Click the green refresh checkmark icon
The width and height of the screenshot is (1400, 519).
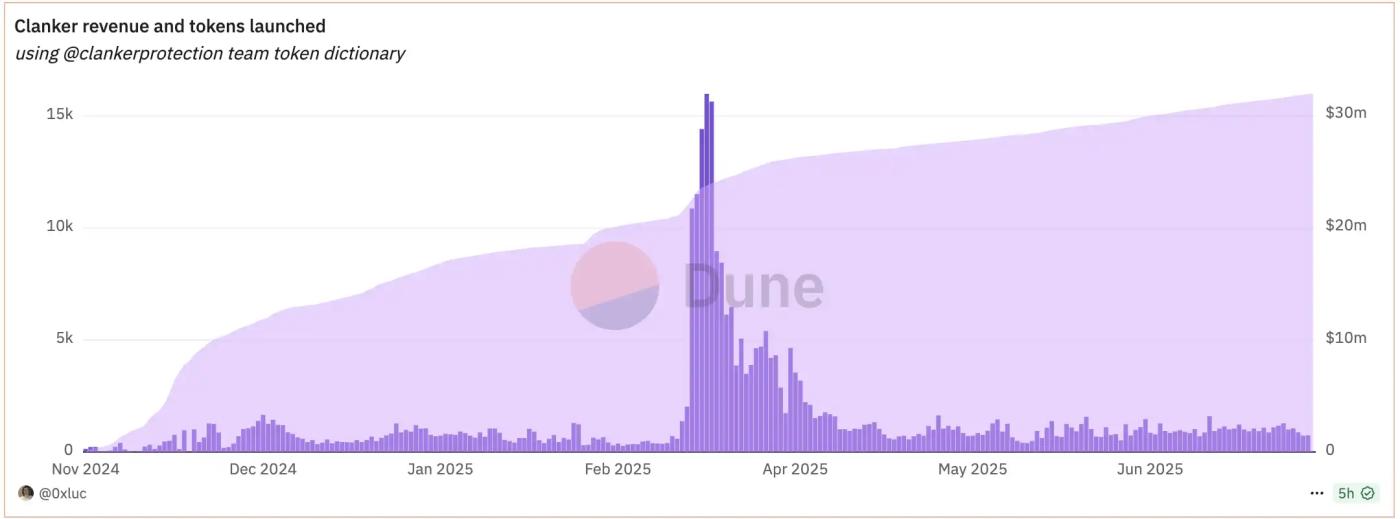point(1367,493)
